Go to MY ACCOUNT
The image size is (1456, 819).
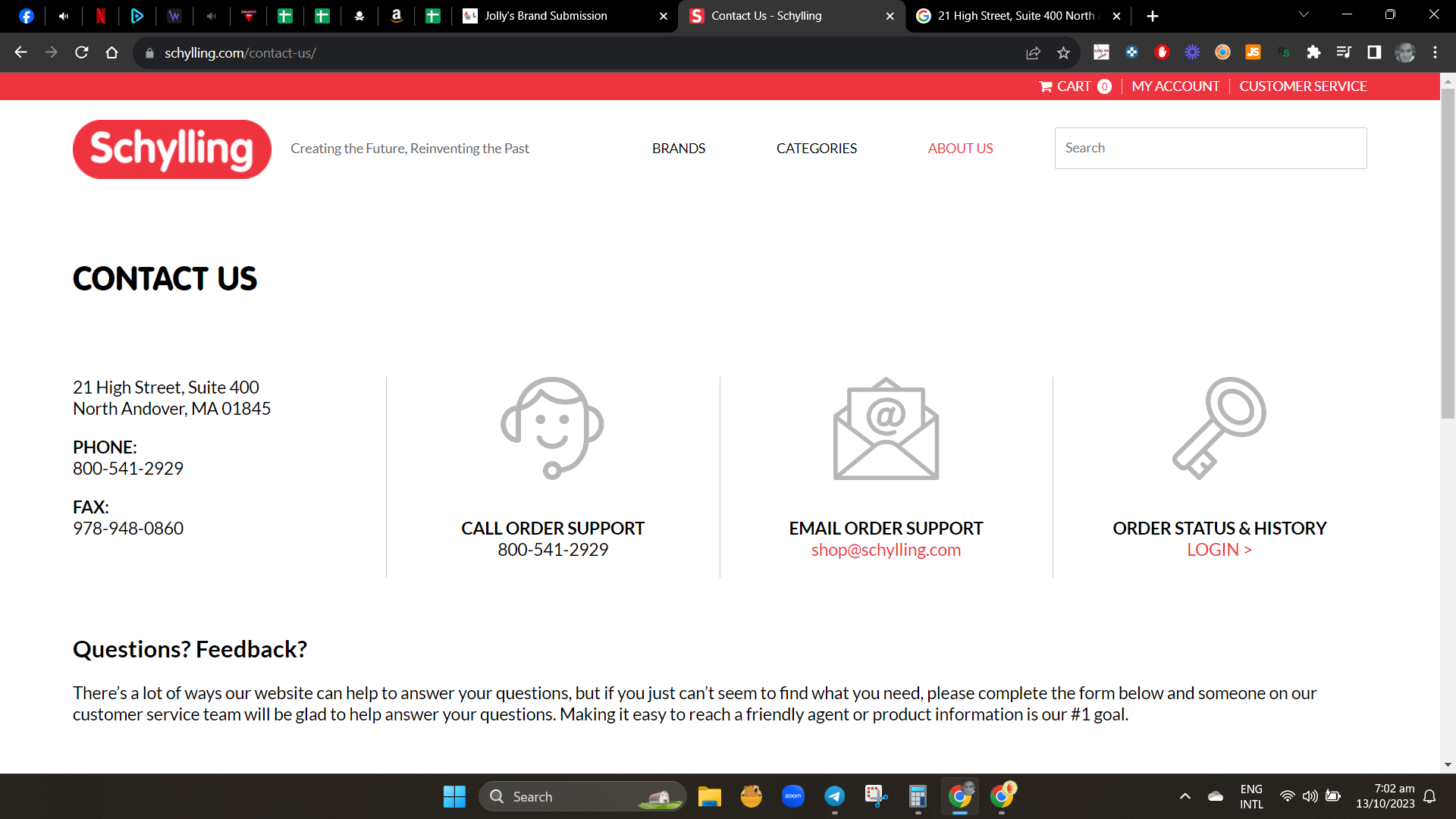(x=1175, y=86)
